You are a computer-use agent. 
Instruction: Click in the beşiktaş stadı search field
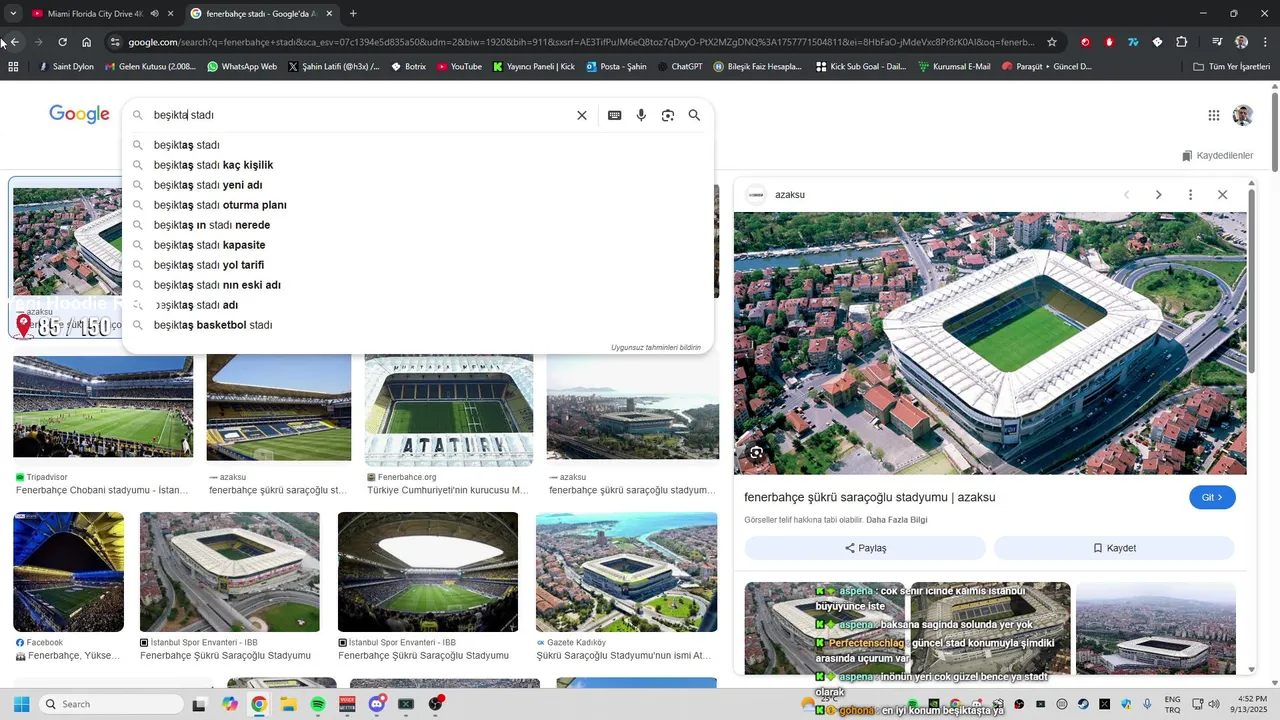tap(360, 115)
